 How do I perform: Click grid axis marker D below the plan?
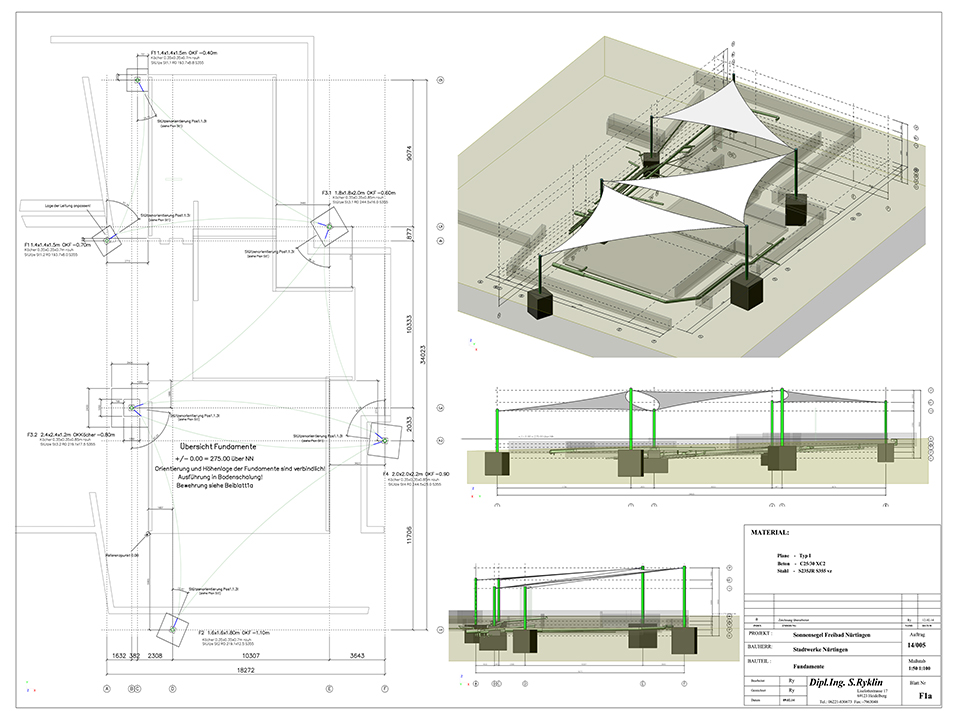[172, 688]
